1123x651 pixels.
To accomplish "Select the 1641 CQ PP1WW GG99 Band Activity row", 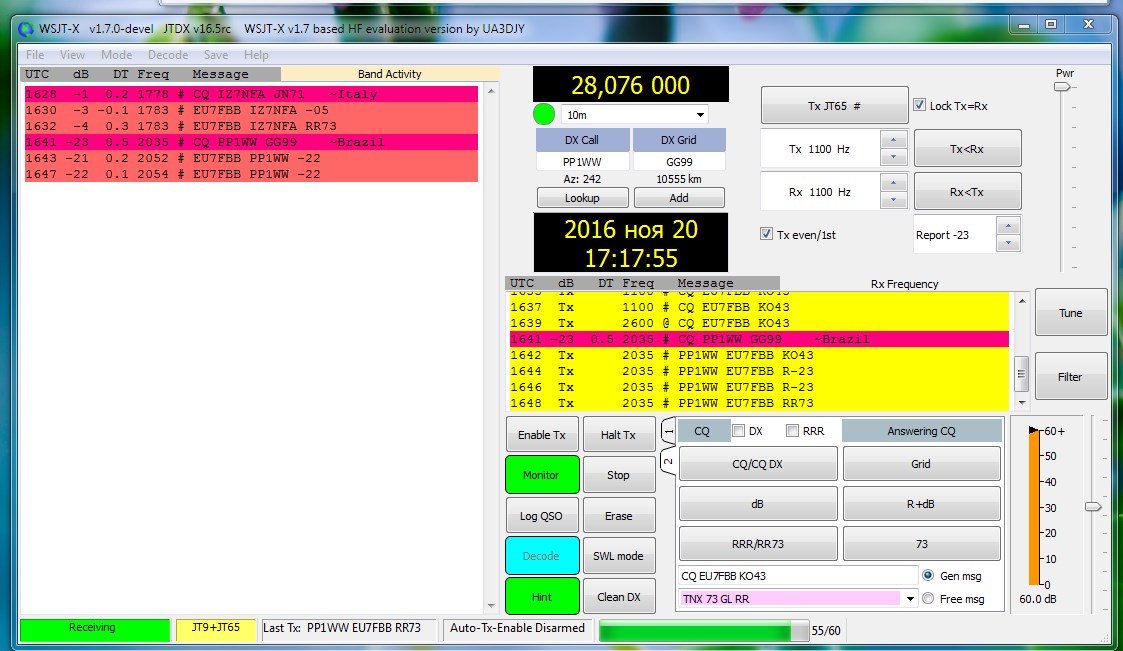I will click(x=251, y=142).
